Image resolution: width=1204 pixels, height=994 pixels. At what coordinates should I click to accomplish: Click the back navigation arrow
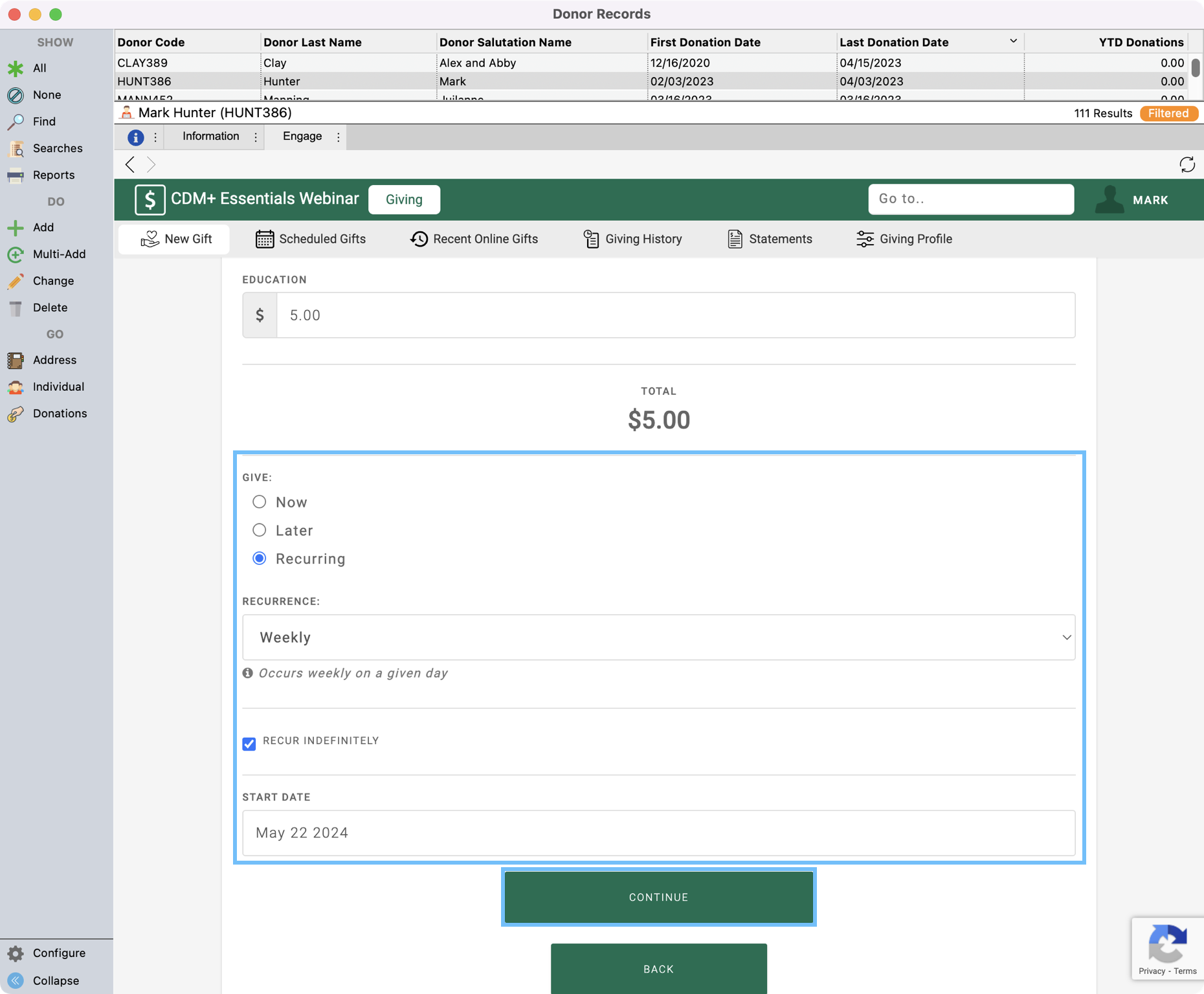point(130,164)
